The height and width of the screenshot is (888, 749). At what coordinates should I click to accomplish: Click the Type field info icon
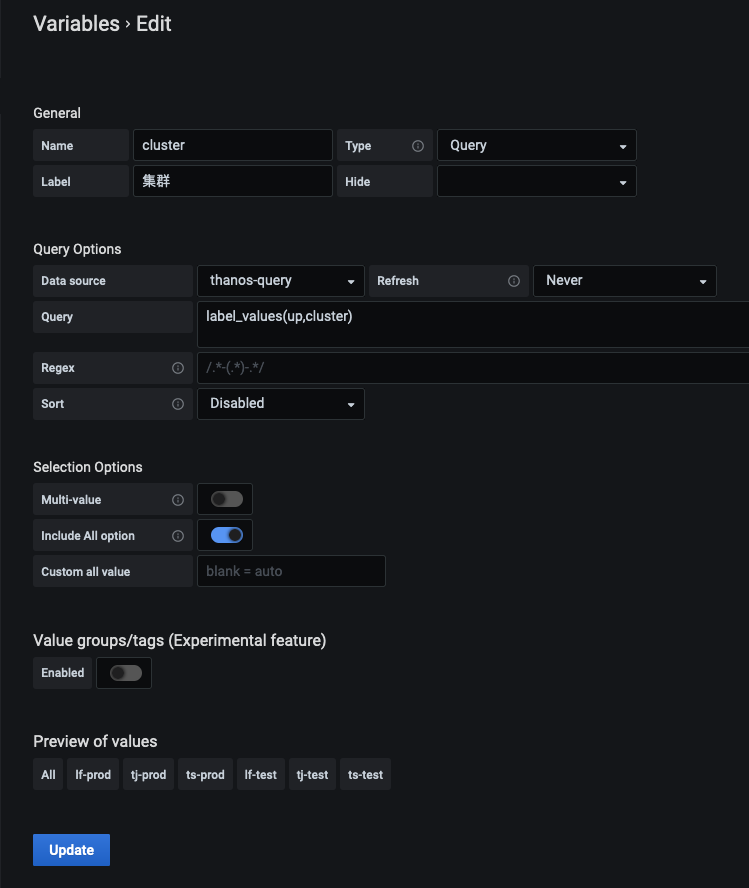[x=418, y=146]
